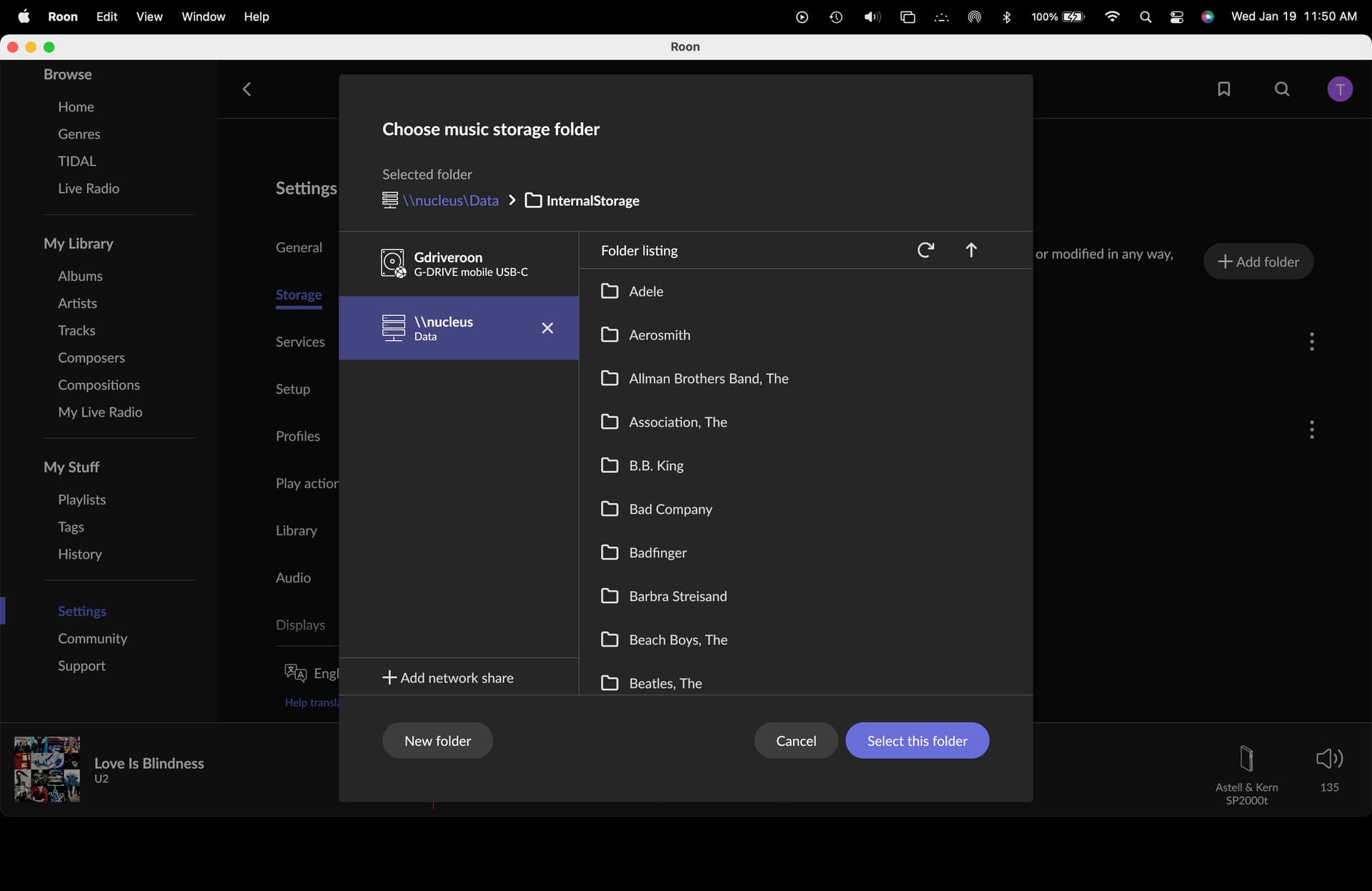The image size is (1372, 891).
Task: Click the Wi-Fi icon in menu bar
Action: [x=1112, y=16]
